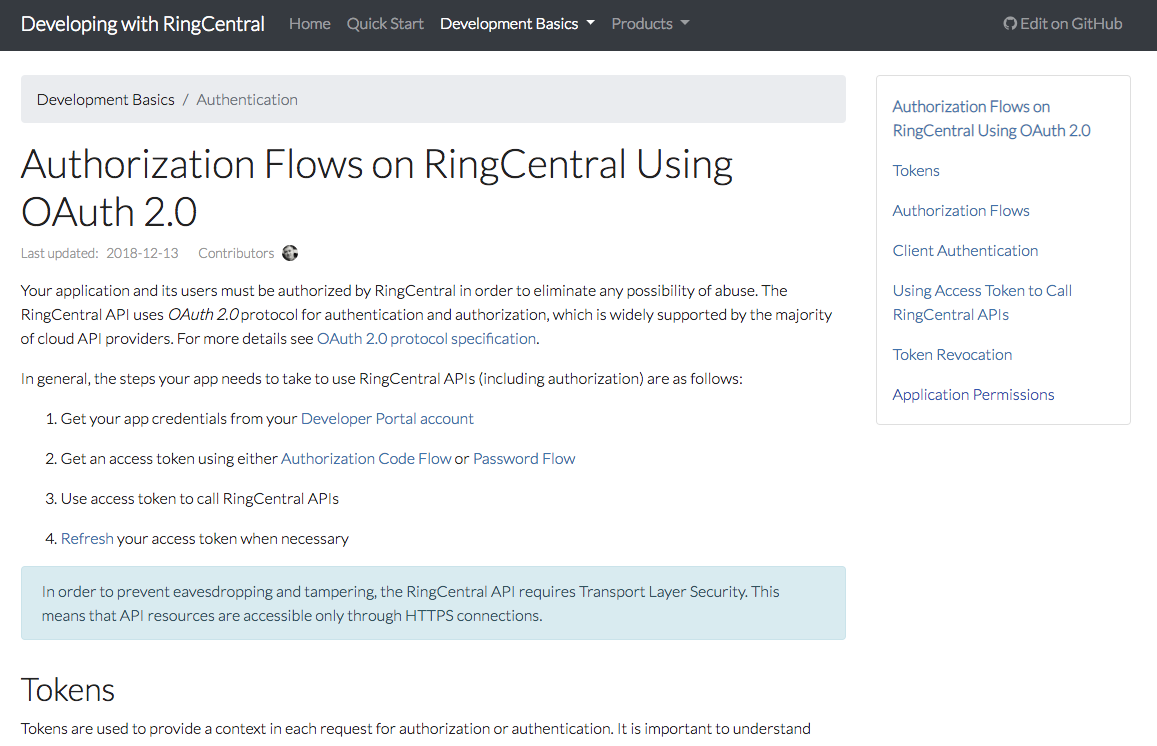Viewport: 1157px width, 746px height.
Task: Click the Last updated date 2018-12-13
Action: [142, 253]
